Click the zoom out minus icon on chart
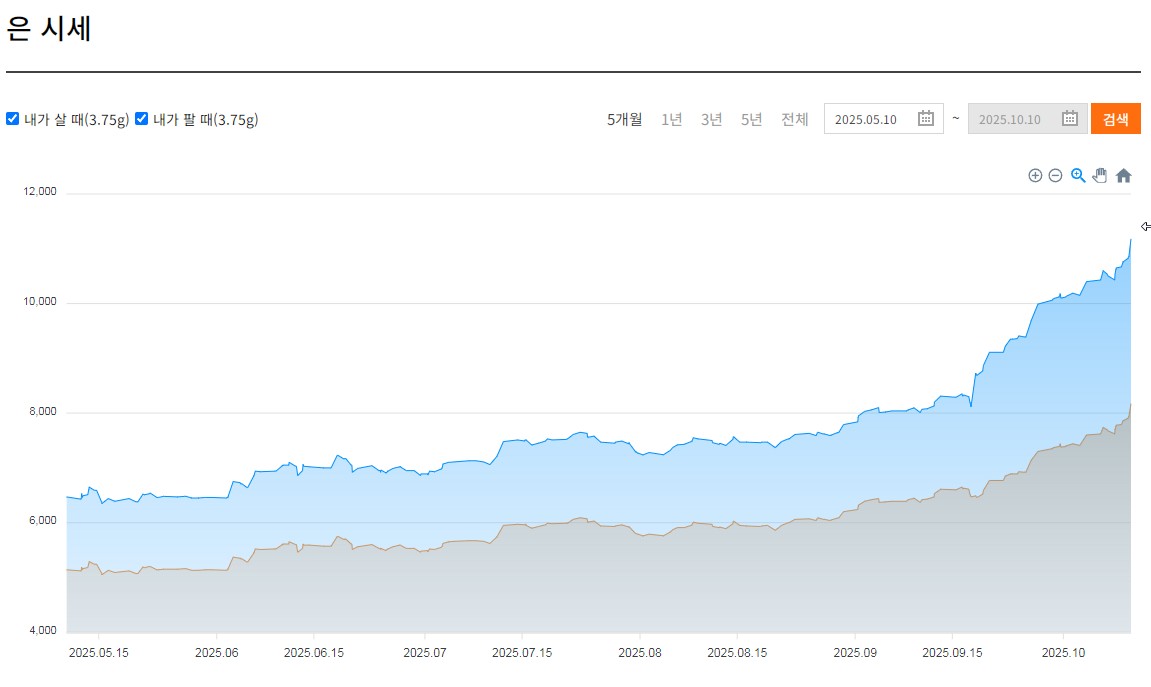 1055,176
